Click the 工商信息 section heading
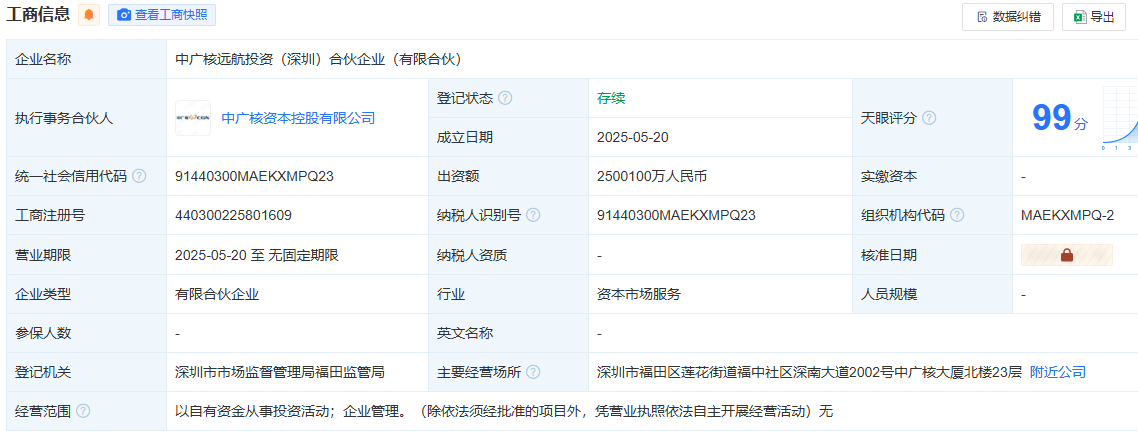The image size is (1138, 437). click(38, 15)
